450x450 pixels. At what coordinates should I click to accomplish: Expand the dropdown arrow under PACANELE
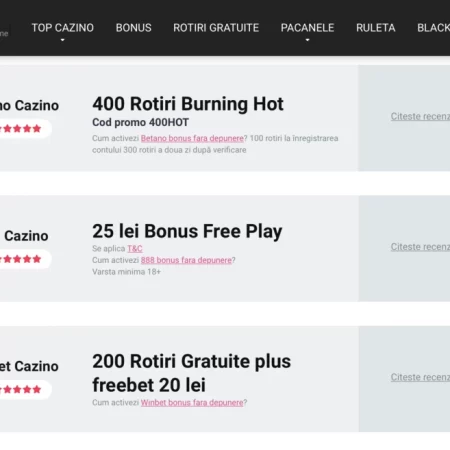click(x=307, y=40)
